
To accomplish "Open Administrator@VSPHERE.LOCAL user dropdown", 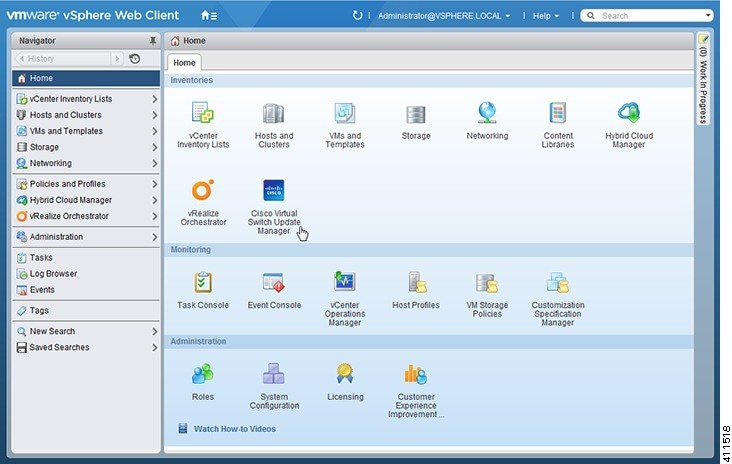I will [443, 16].
